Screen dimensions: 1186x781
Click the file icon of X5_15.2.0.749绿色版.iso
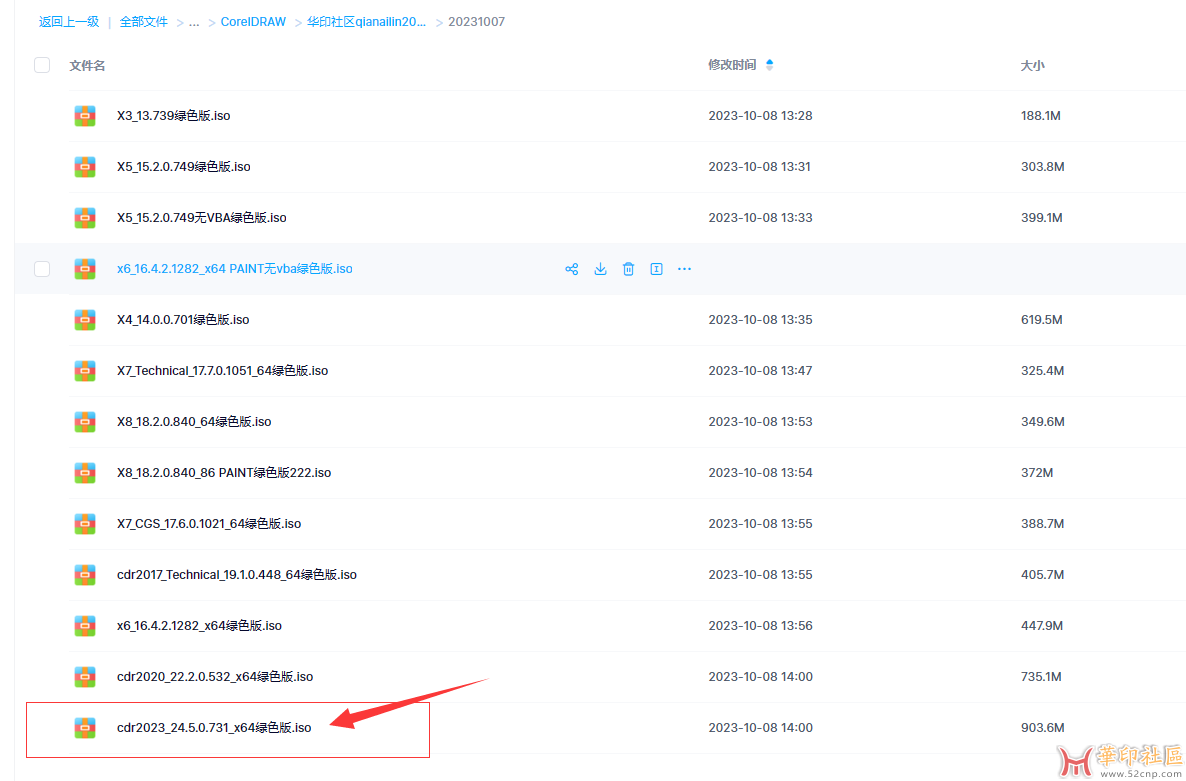coord(85,167)
